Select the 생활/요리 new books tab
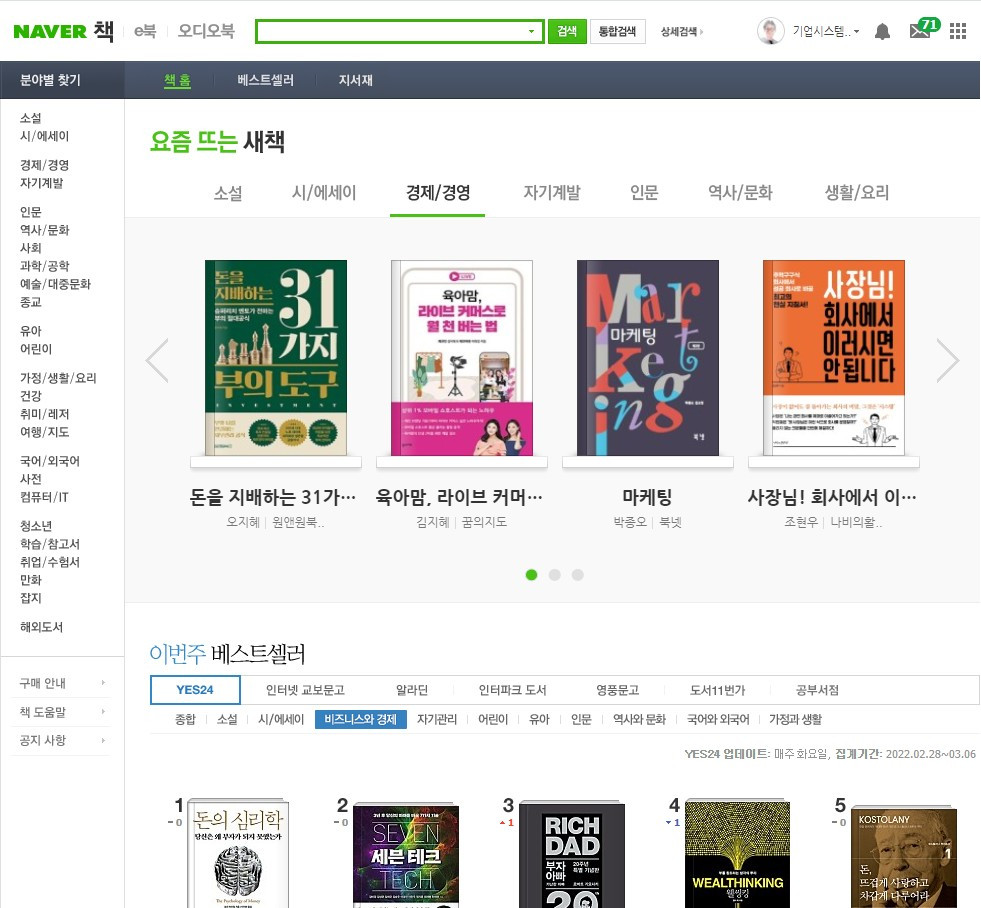Screen dimensions: 981x908 coord(856,193)
